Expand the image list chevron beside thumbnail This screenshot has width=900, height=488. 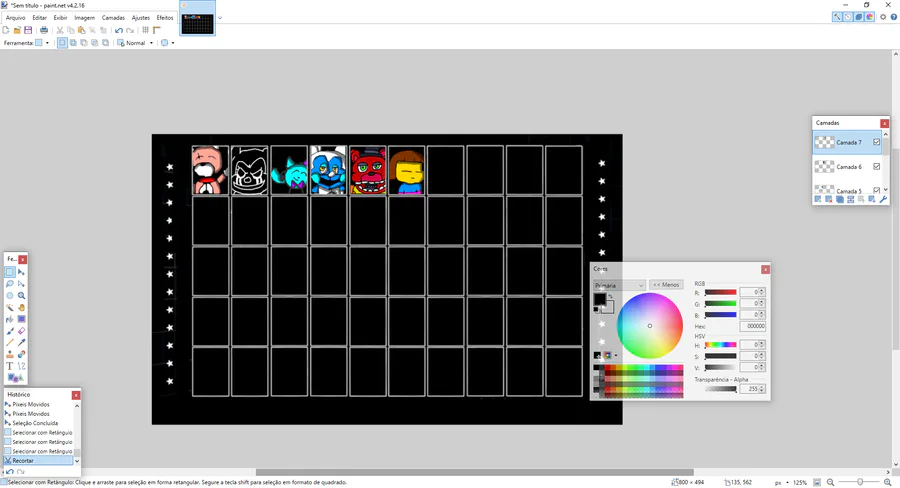[220, 18]
